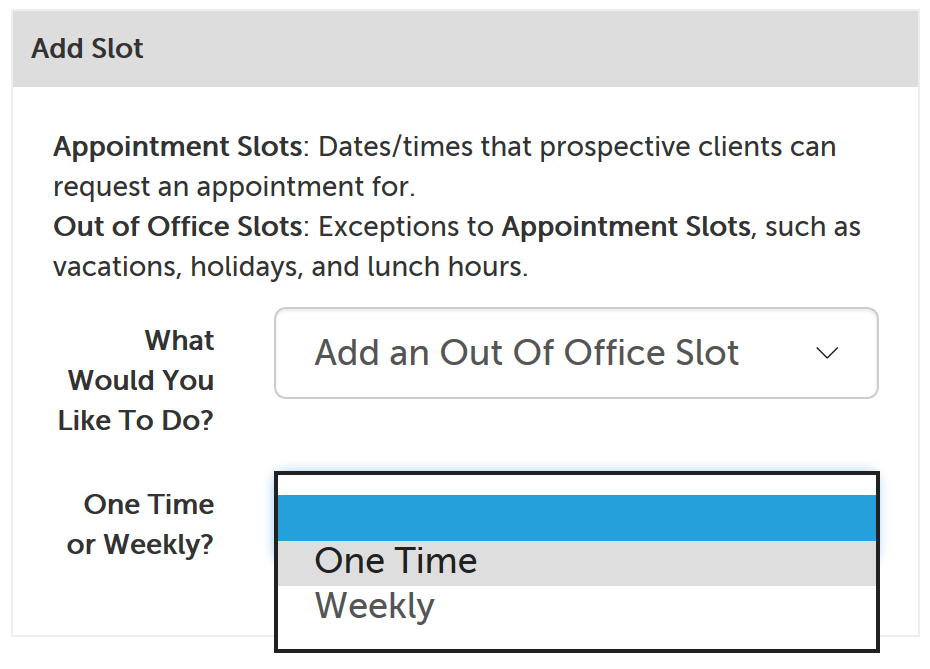The width and height of the screenshot is (930, 669).
Task: Select the blank blue highlighted option
Action: [x=576, y=517]
